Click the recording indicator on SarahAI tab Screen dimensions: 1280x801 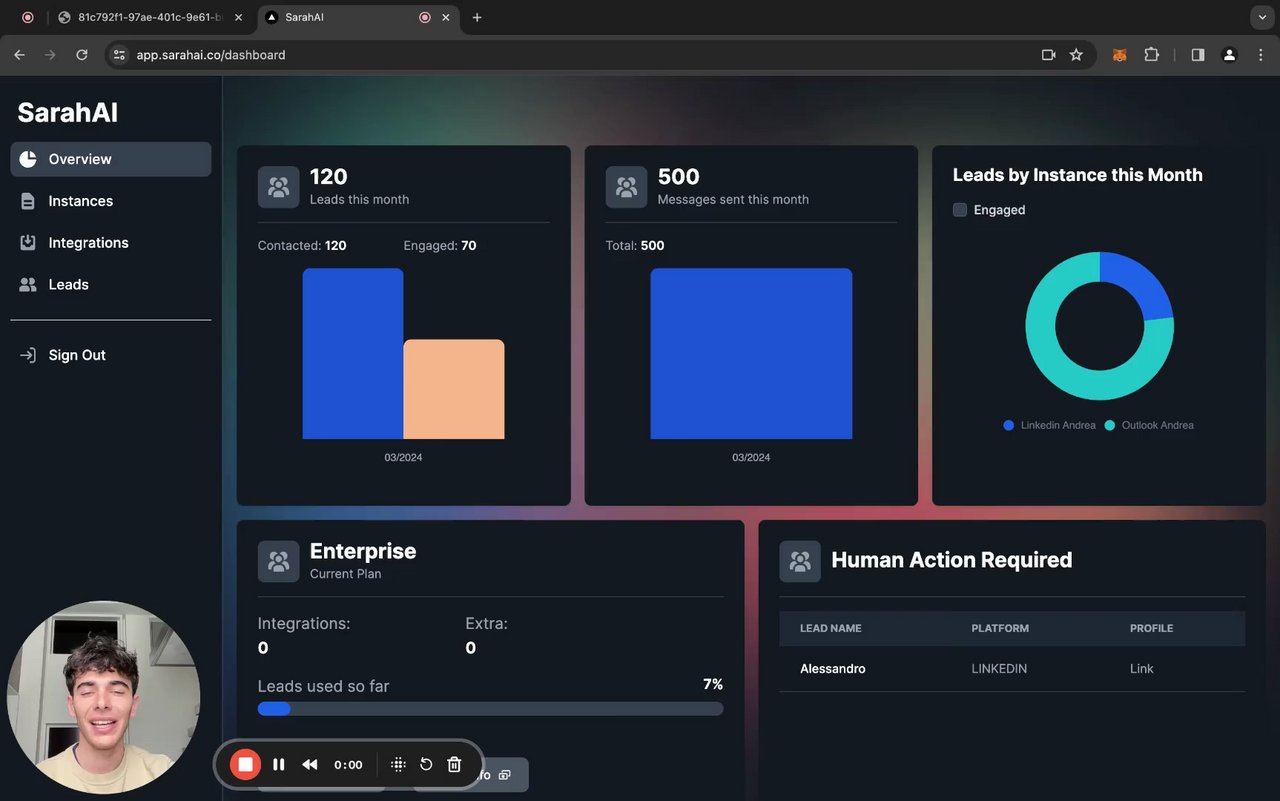click(x=425, y=17)
